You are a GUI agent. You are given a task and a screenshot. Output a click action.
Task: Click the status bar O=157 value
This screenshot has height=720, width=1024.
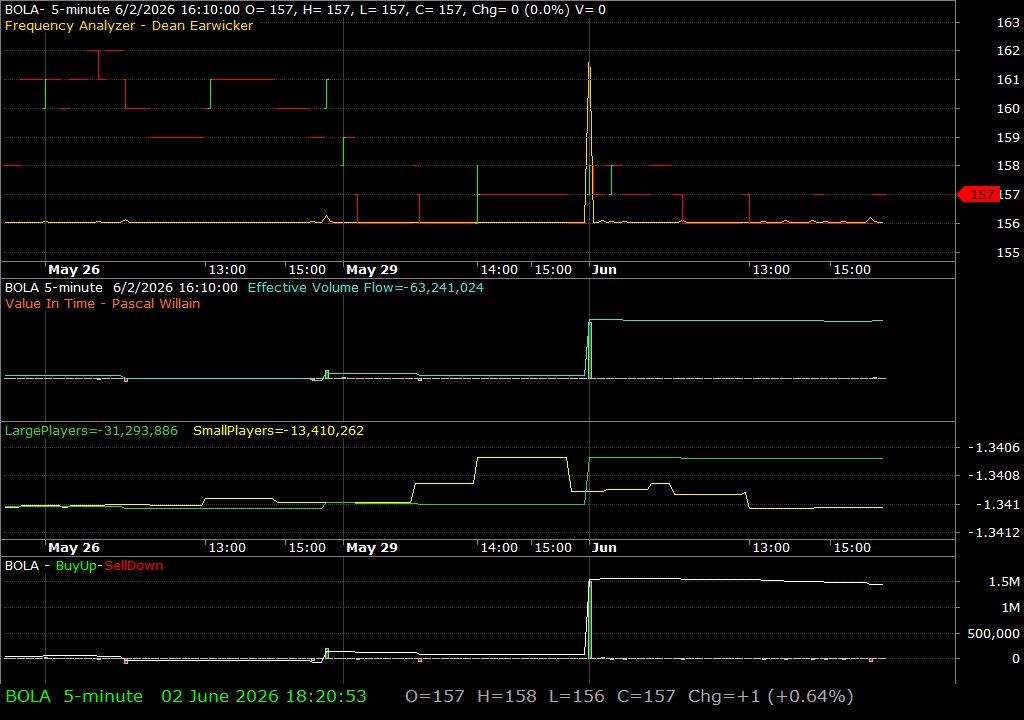click(x=435, y=696)
